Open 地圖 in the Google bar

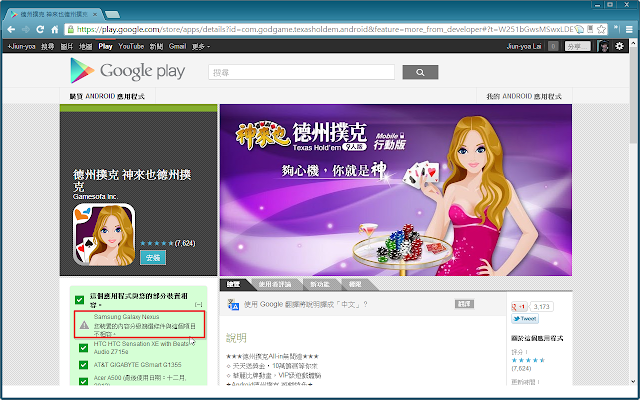(85, 47)
